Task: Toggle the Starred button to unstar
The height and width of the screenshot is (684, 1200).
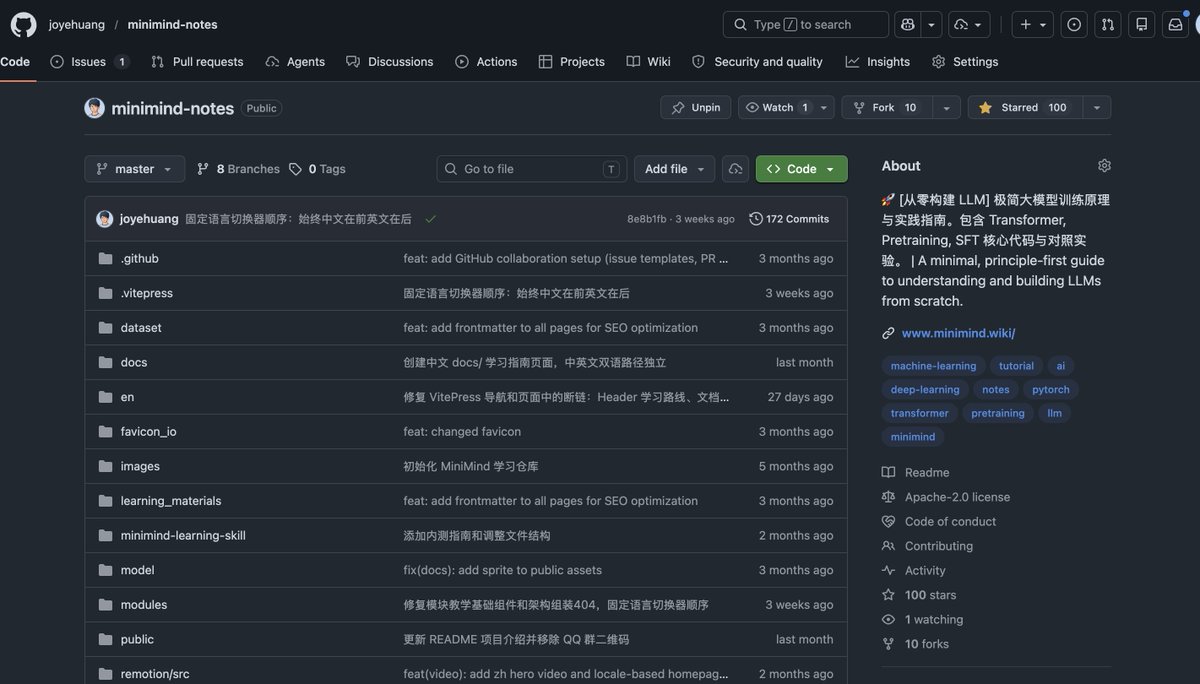Action: (1024, 108)
